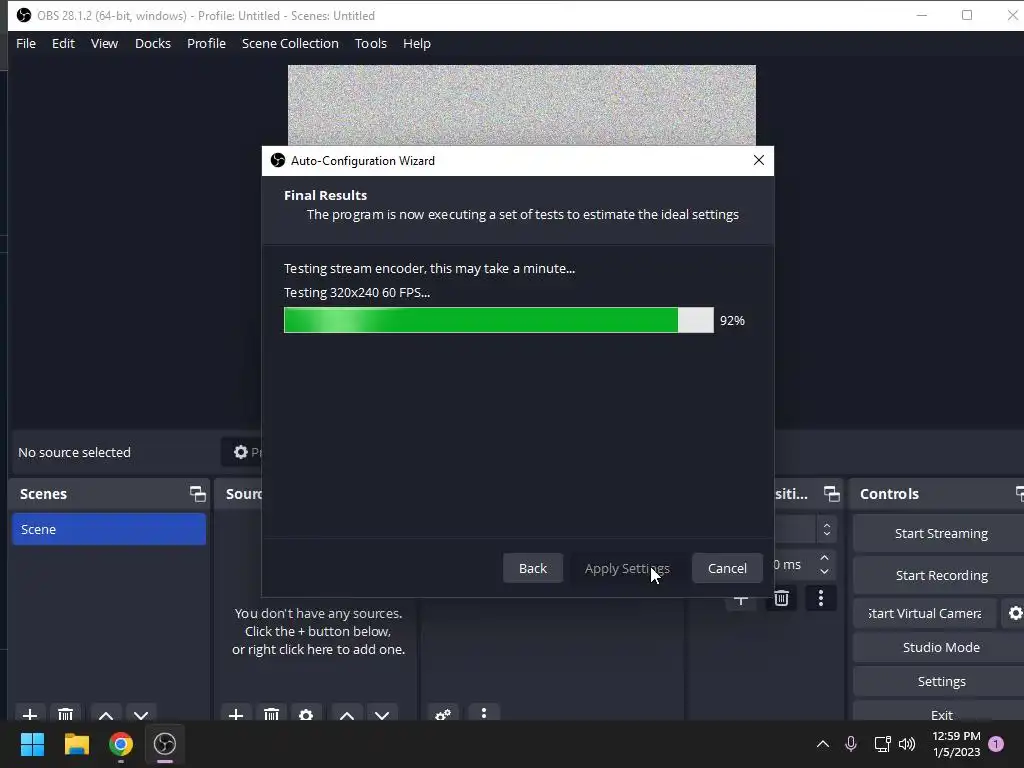This screenshot has width=1024, height=768.
Task: Click the Exit button in Controls
Action: pos(940,712)
